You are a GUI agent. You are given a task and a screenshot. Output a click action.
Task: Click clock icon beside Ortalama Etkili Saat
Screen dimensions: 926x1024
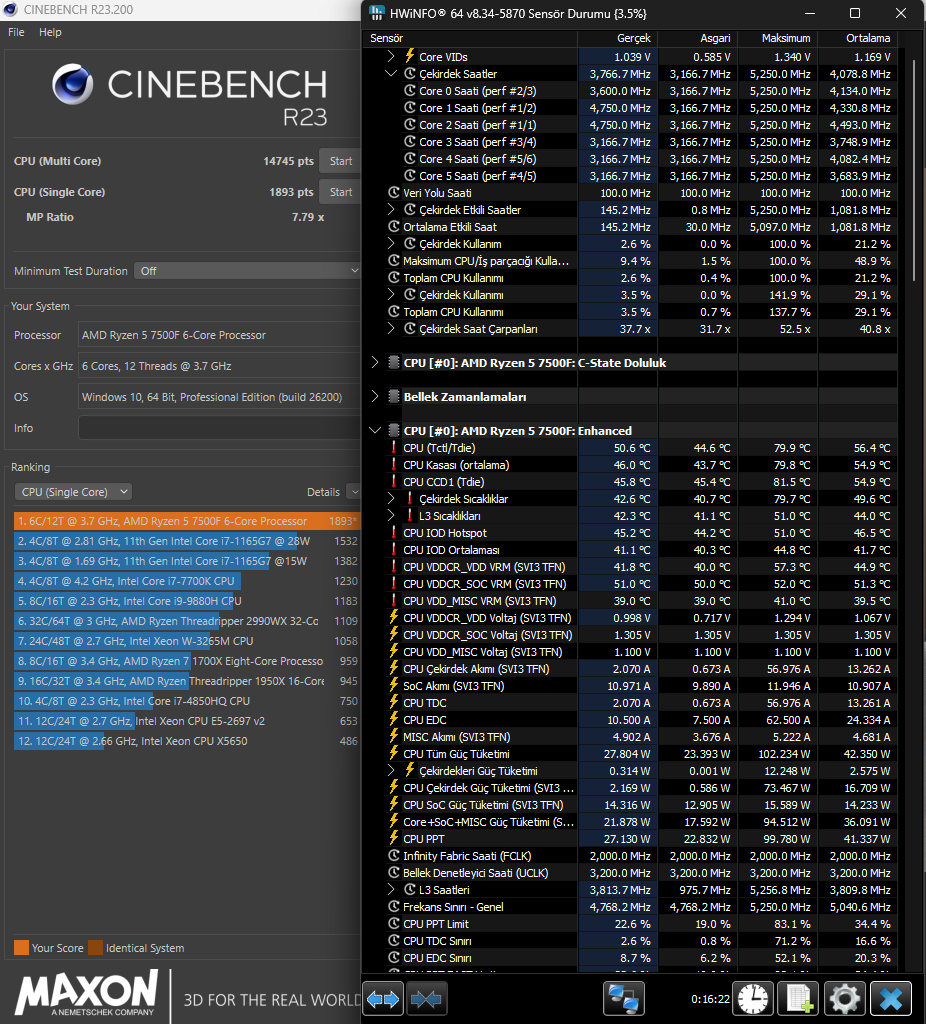394,227
